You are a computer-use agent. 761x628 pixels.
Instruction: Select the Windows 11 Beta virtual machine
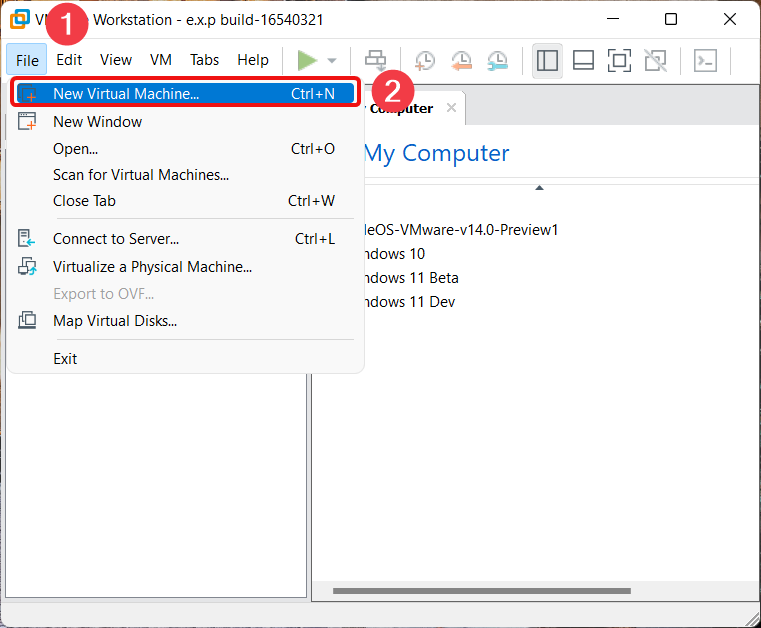[411, 278]
